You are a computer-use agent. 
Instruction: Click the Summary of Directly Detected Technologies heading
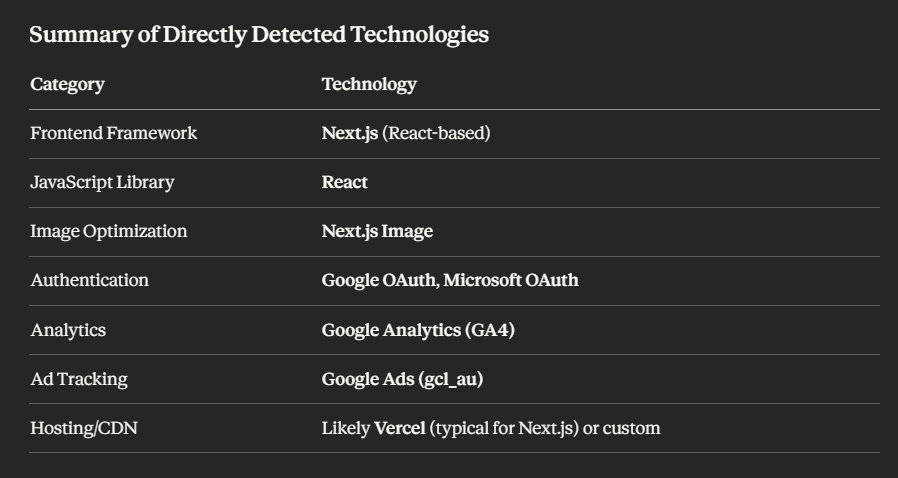tap(259, 35)
